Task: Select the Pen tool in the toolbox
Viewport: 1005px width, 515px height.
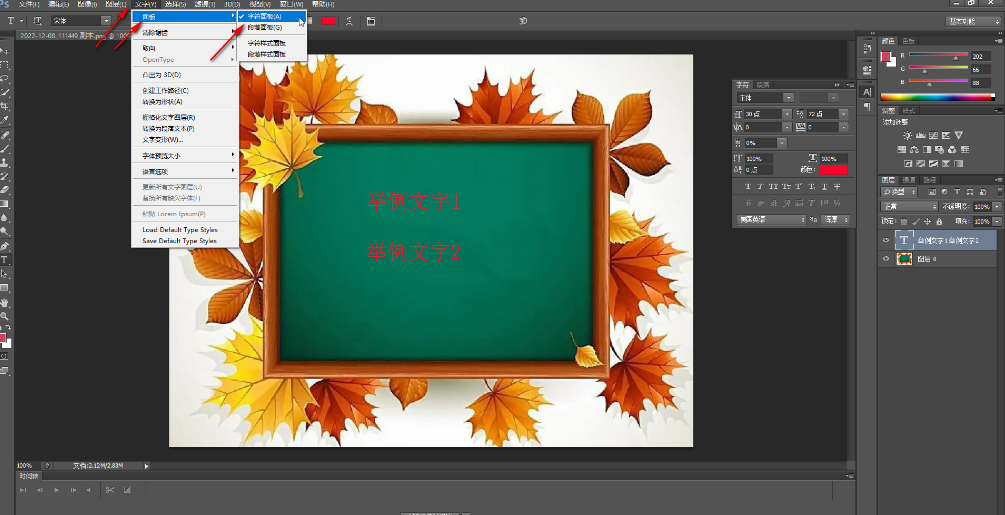Action: (x=5, y=245)
